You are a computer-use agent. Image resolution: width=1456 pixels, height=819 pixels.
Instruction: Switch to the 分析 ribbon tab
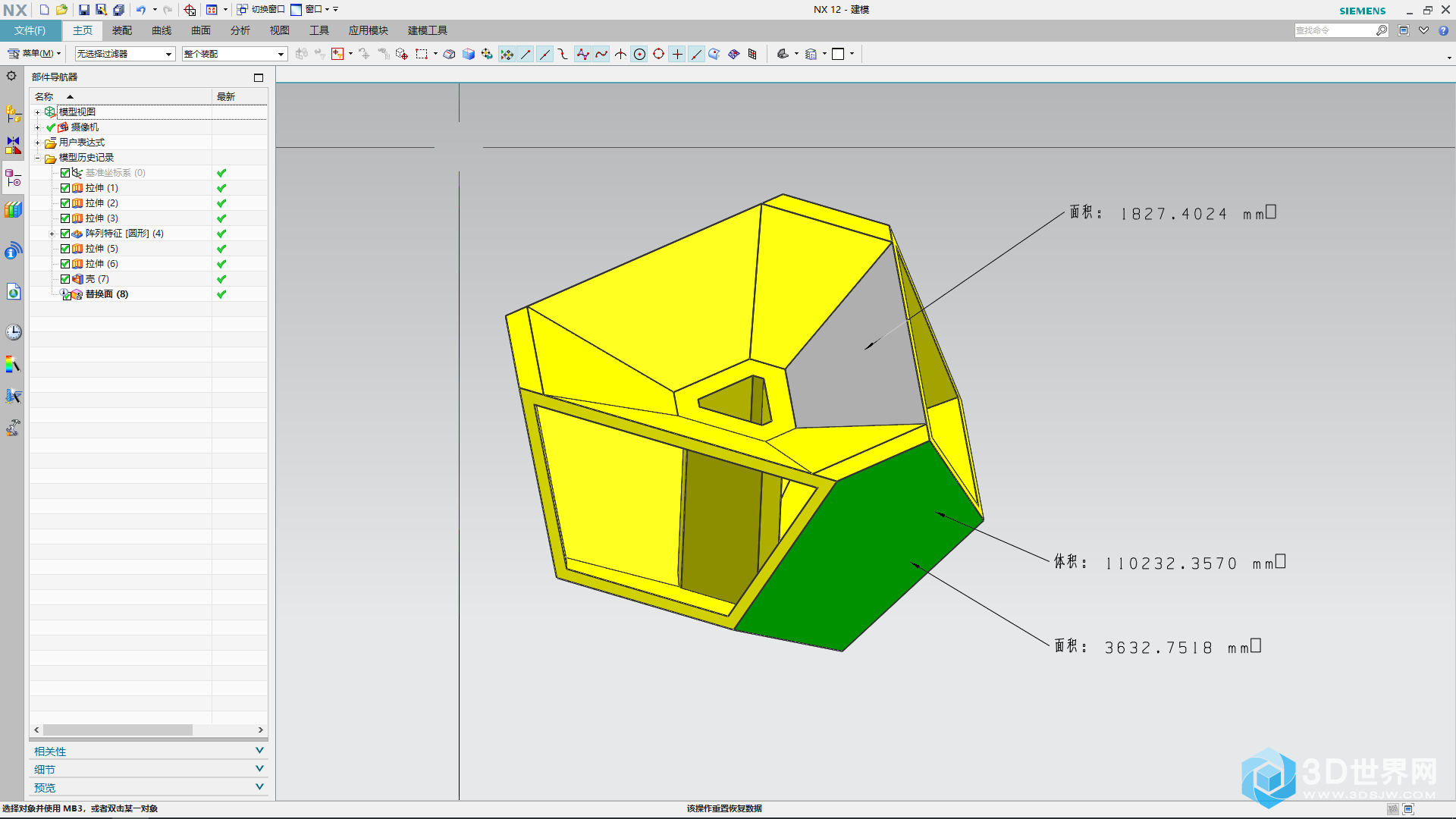240,30
